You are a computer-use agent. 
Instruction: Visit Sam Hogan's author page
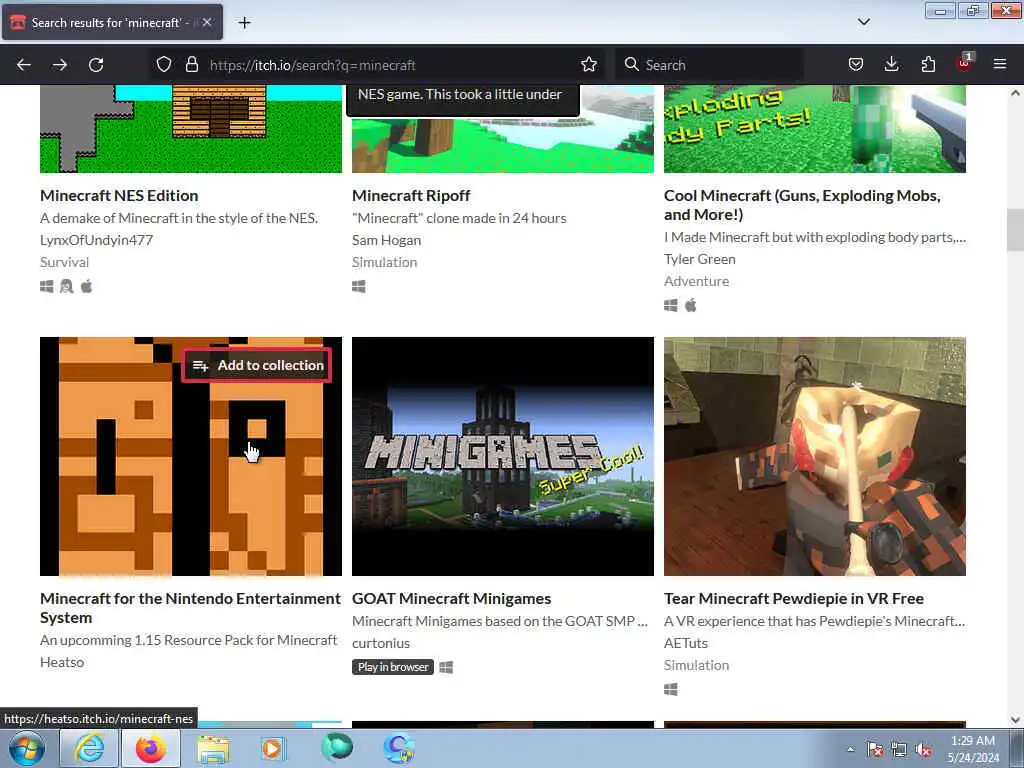[386, 240]
